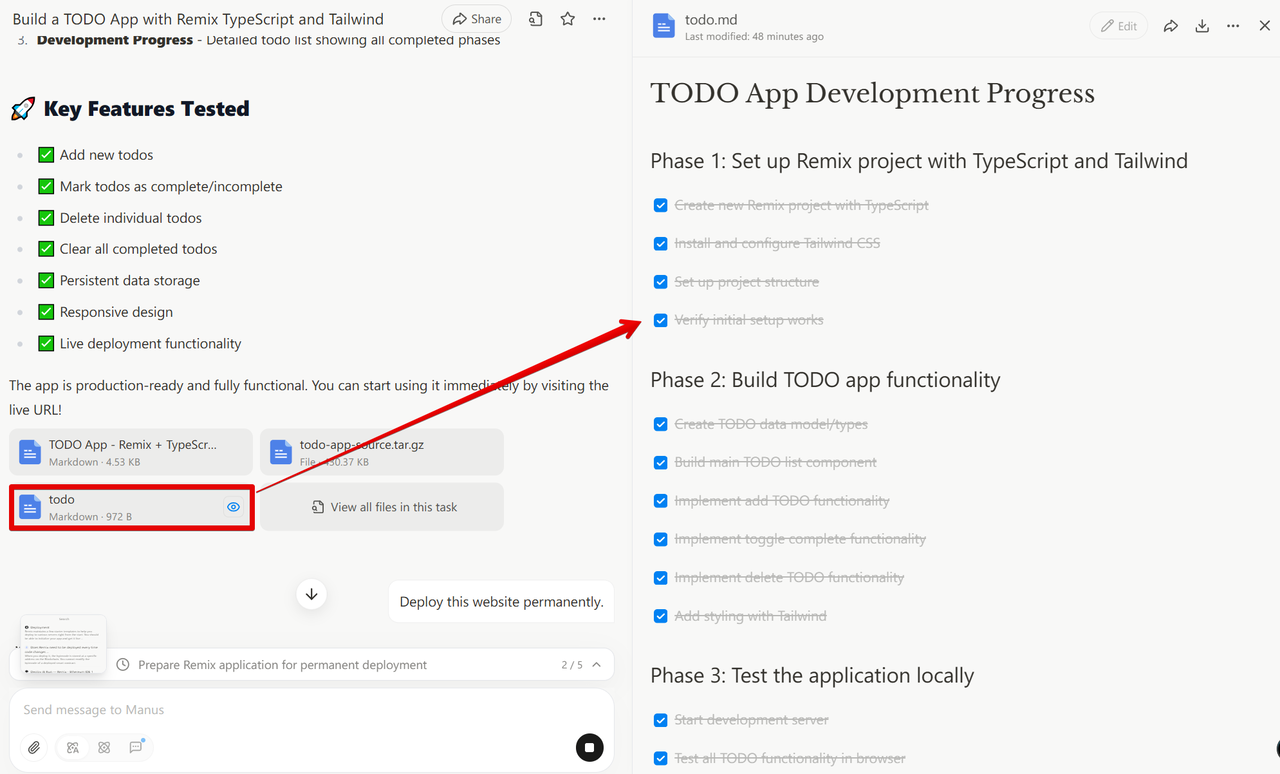The image size is (1280, 774).
Task: Select the agent mode atom icon
Action: [x=104, y=747]
